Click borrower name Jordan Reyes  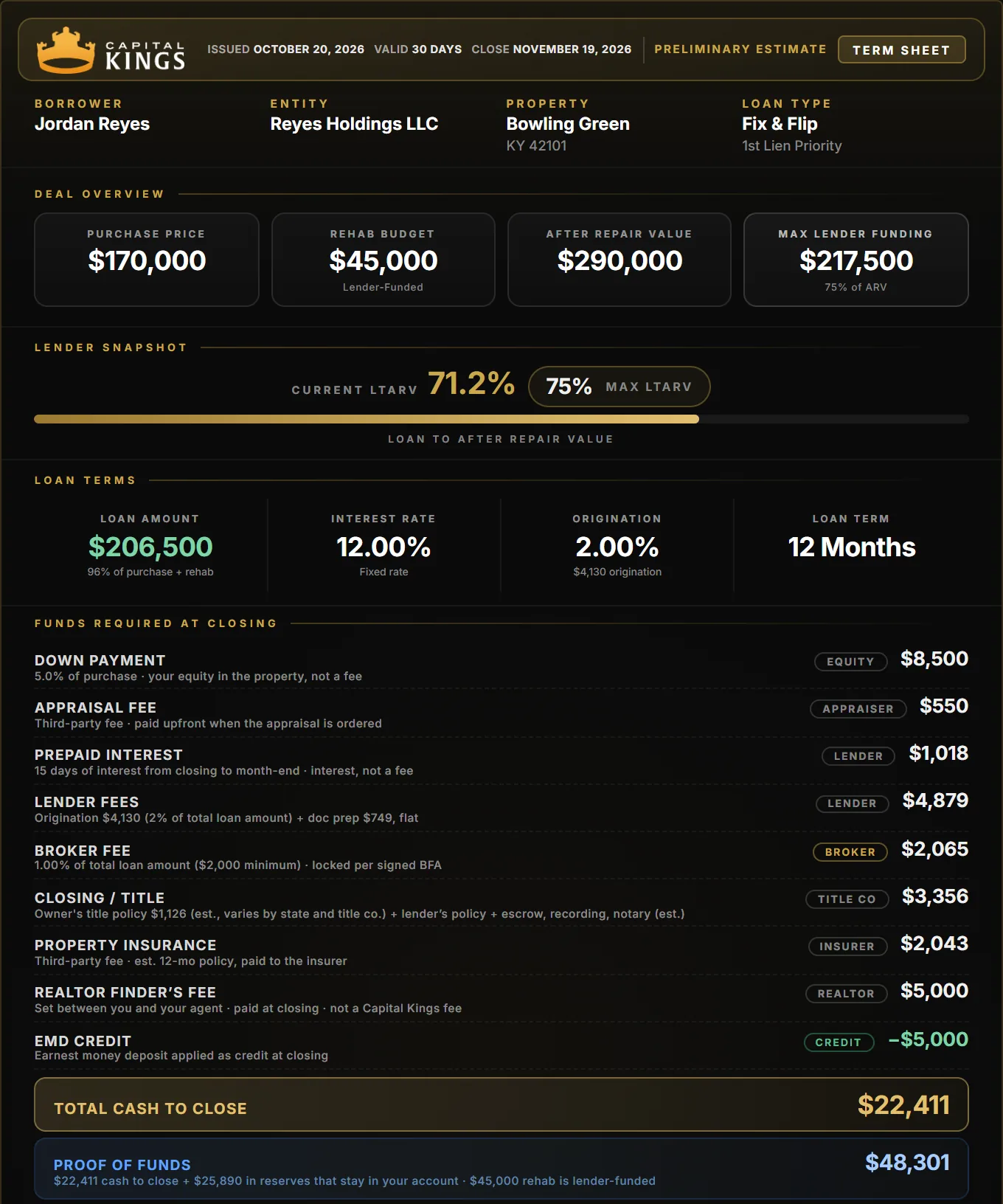(92, 124)
